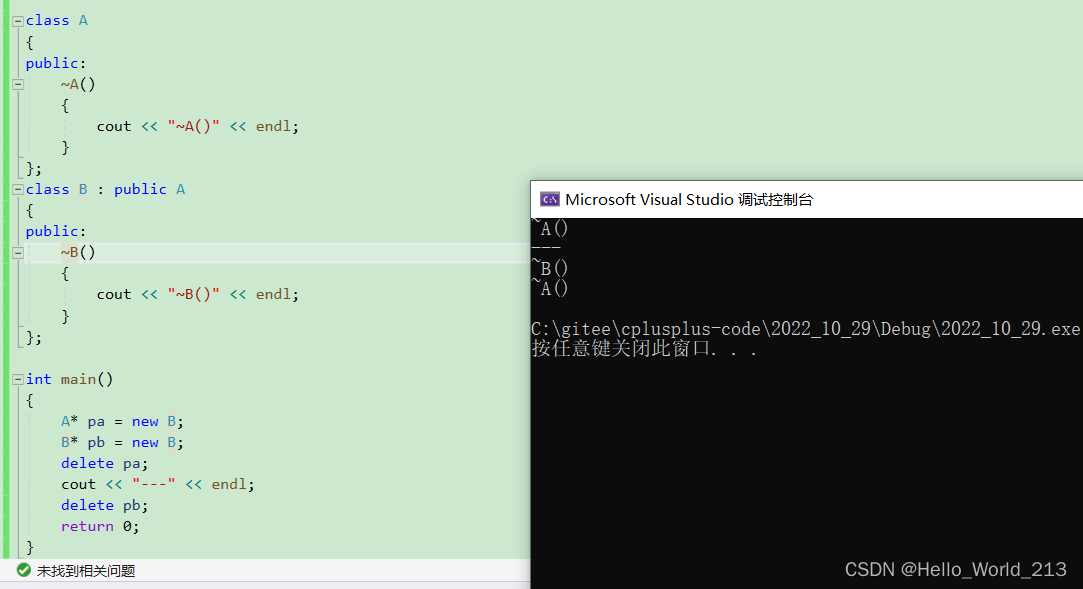Screen dimensions: 1083x589
Task: Collapse the class A definition
Action: [x=18, y=21]
